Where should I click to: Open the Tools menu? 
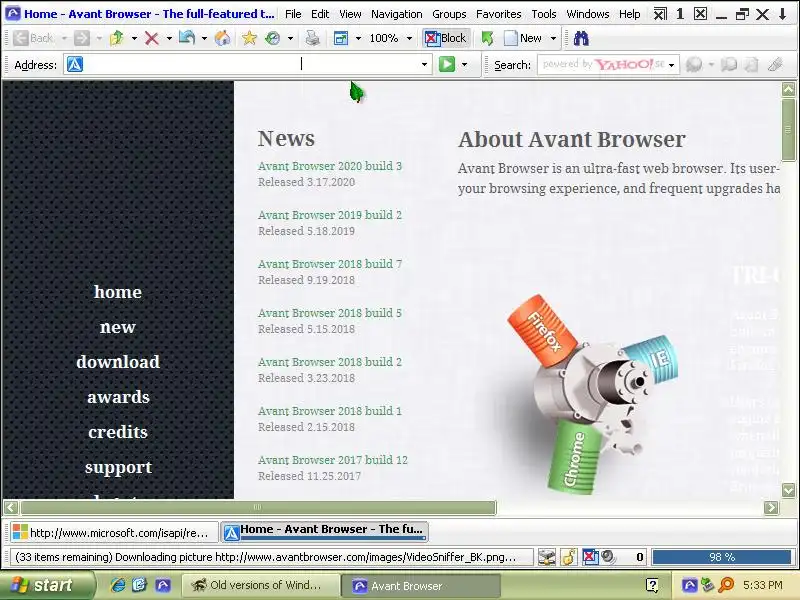pyautogui.click(x=543, y=14)
